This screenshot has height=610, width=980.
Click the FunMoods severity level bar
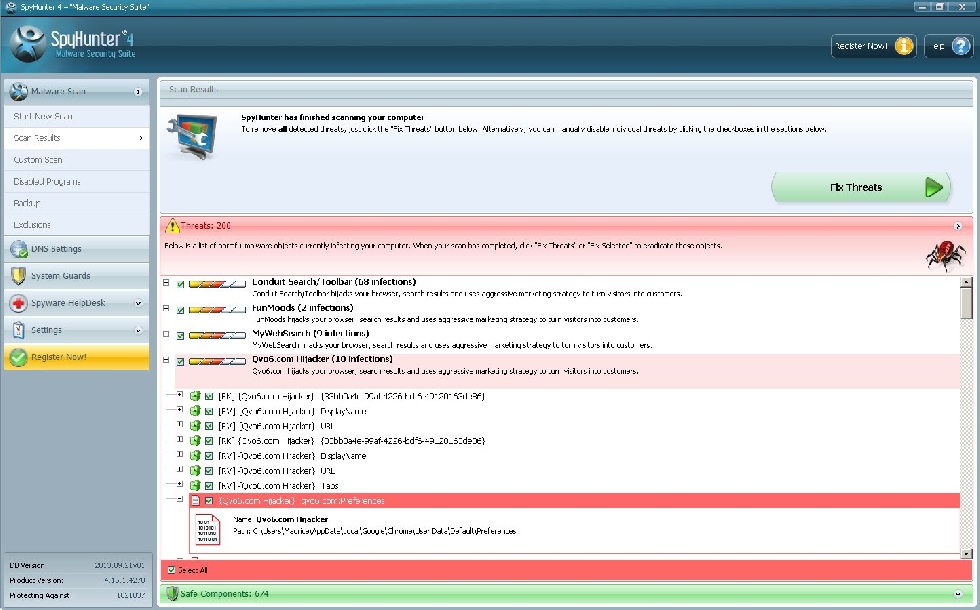click(217, 310)
